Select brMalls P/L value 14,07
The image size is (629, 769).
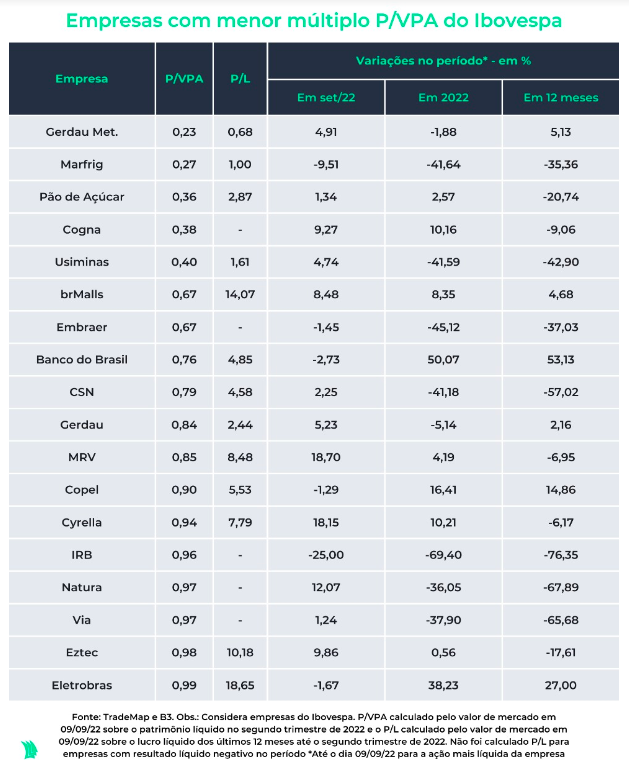[240, 294]
